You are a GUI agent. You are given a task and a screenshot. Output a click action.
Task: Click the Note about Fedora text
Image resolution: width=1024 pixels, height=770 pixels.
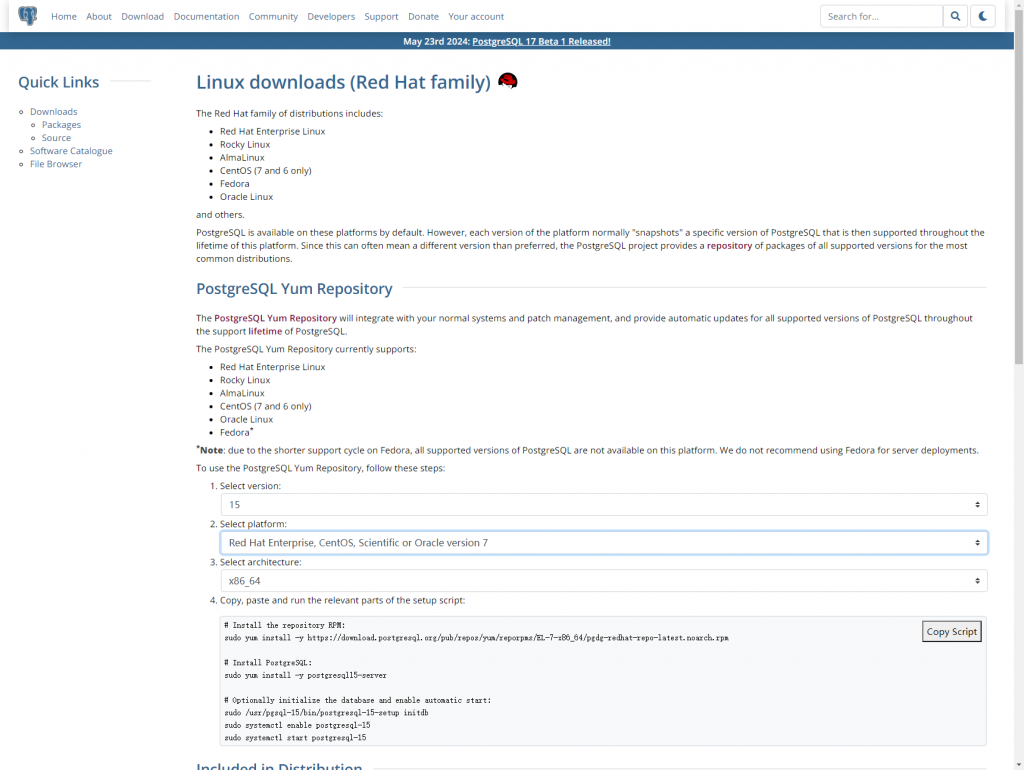click(588, 450)
